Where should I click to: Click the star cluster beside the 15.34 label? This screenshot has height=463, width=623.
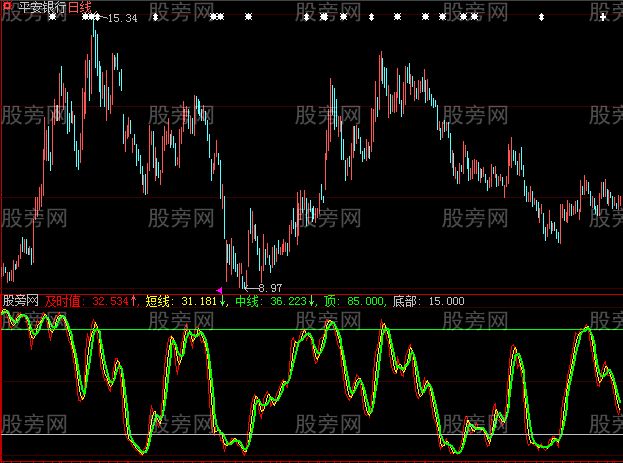91,18
